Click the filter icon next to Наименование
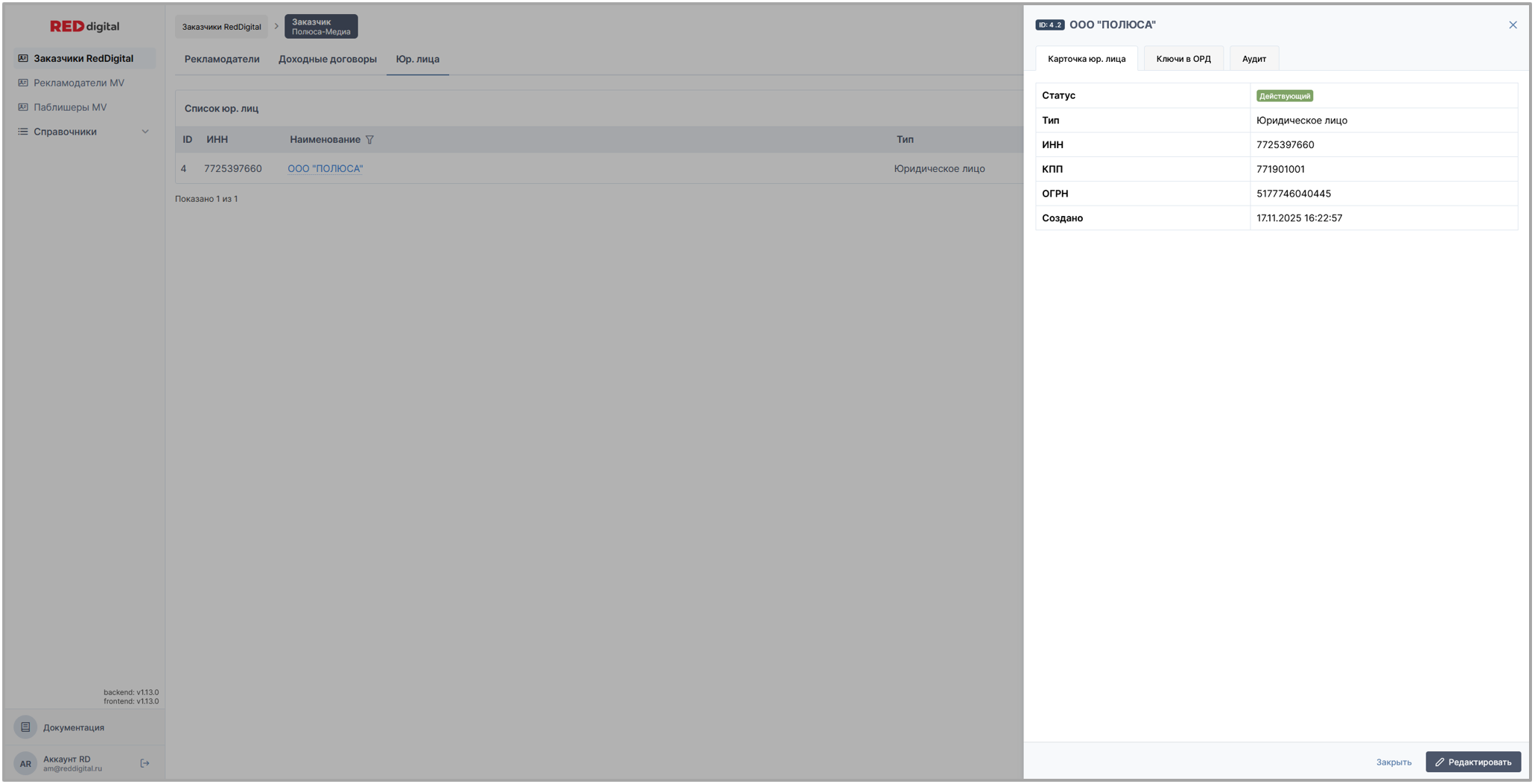This screenshot has width=1535, height=784. [x=369, y=140]
